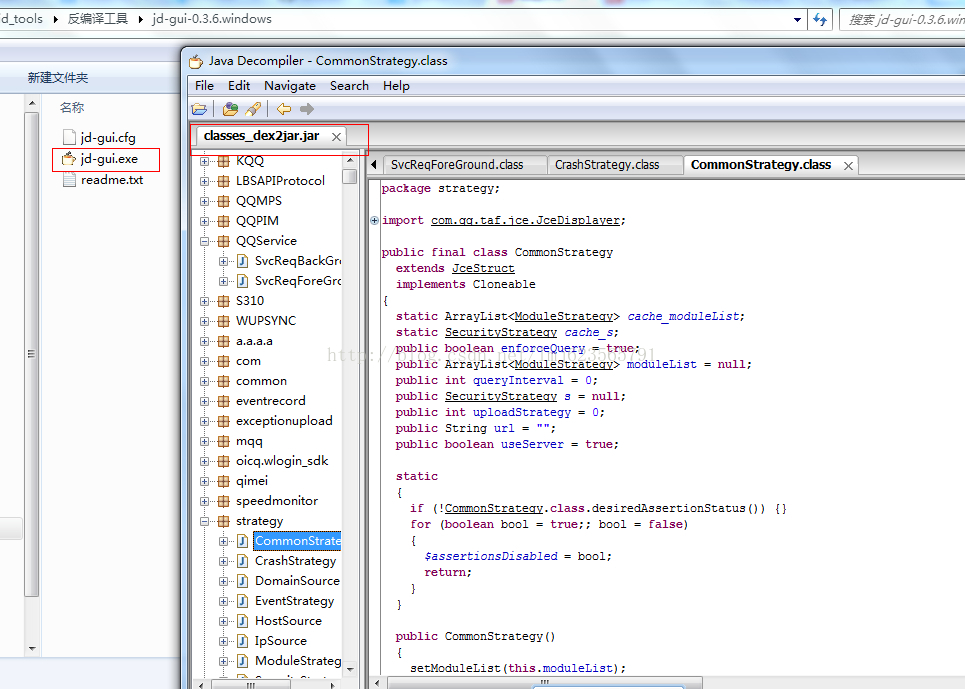Click the 反编译工具 breadcrumb in address bar

pos(97,19)
